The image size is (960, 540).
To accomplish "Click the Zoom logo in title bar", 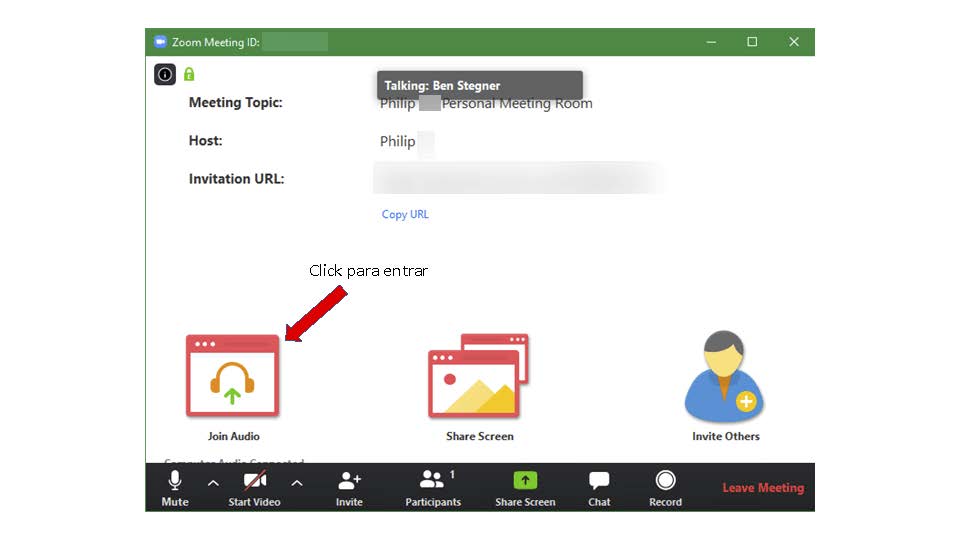I will point(160,42).
